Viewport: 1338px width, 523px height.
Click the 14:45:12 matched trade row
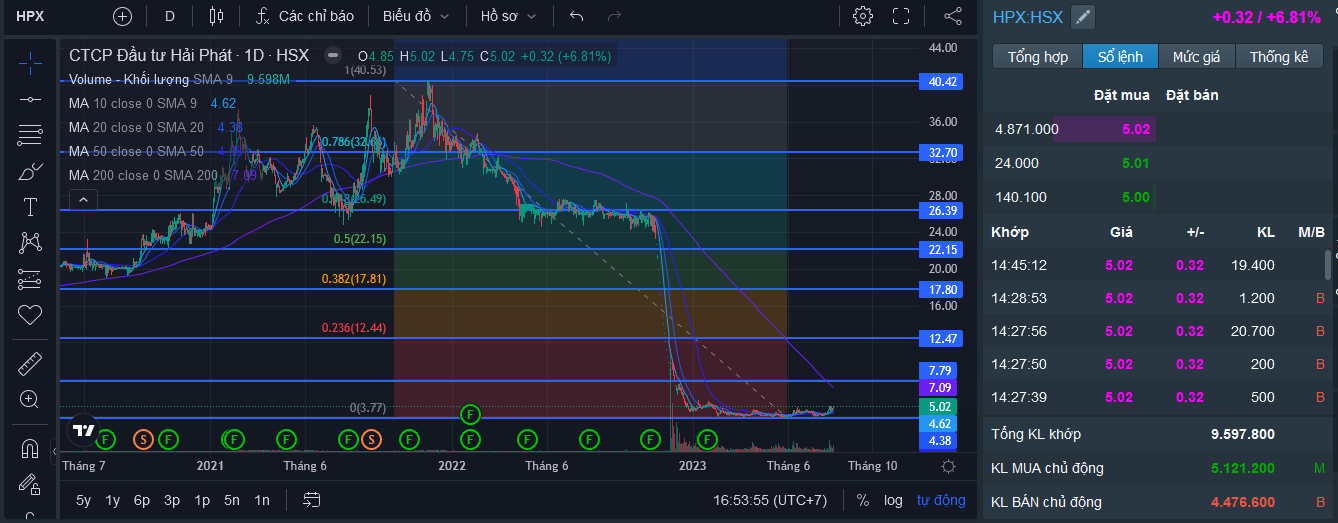click(1158, 265)
